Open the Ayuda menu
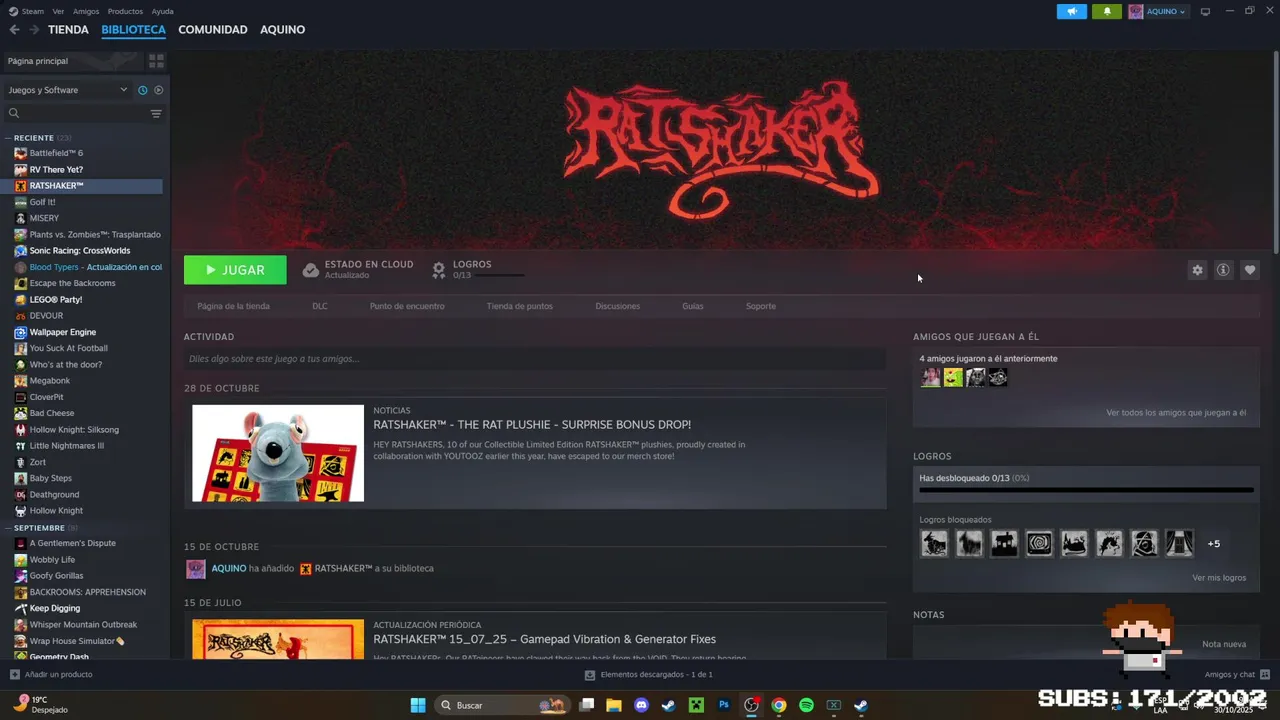Screen dimensions: 1280x720 pos(162,11)
